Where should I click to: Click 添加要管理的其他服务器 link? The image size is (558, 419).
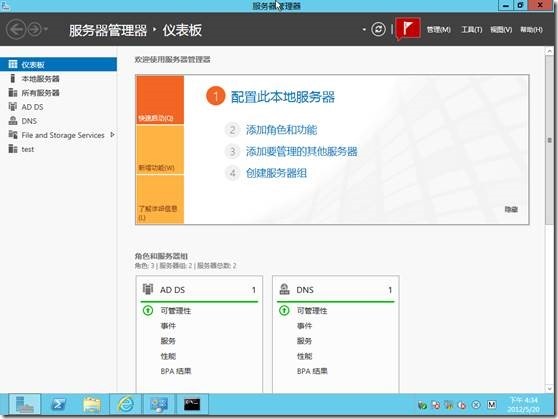301,152
